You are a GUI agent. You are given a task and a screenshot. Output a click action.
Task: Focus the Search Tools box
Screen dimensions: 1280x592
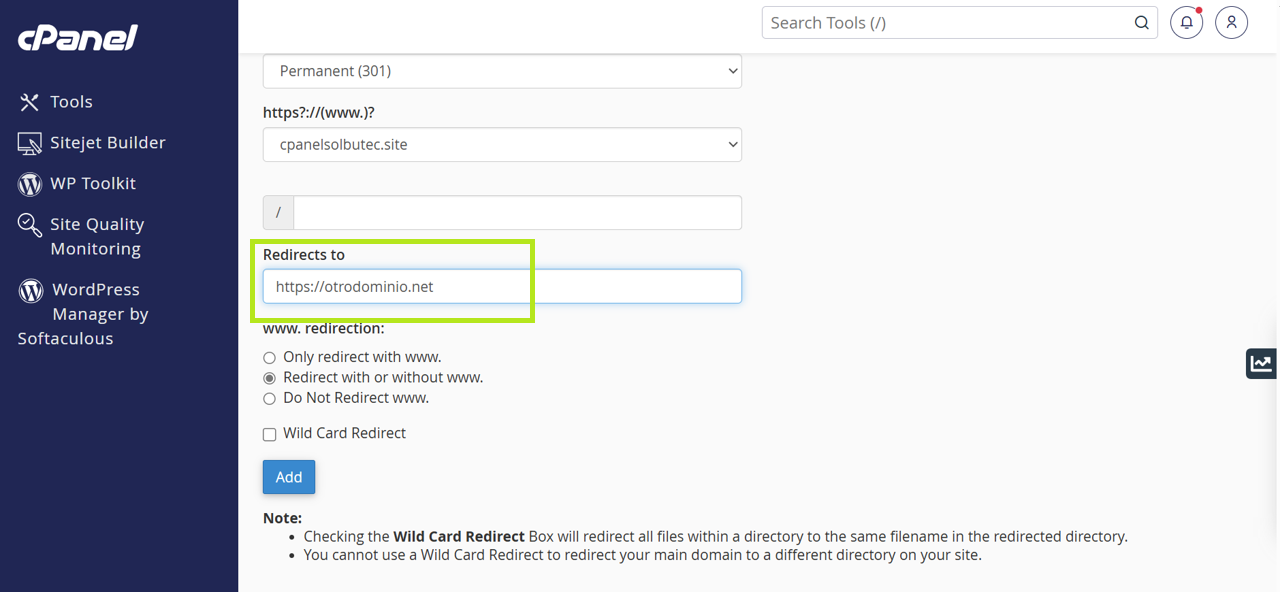click(x=945, y=23)
